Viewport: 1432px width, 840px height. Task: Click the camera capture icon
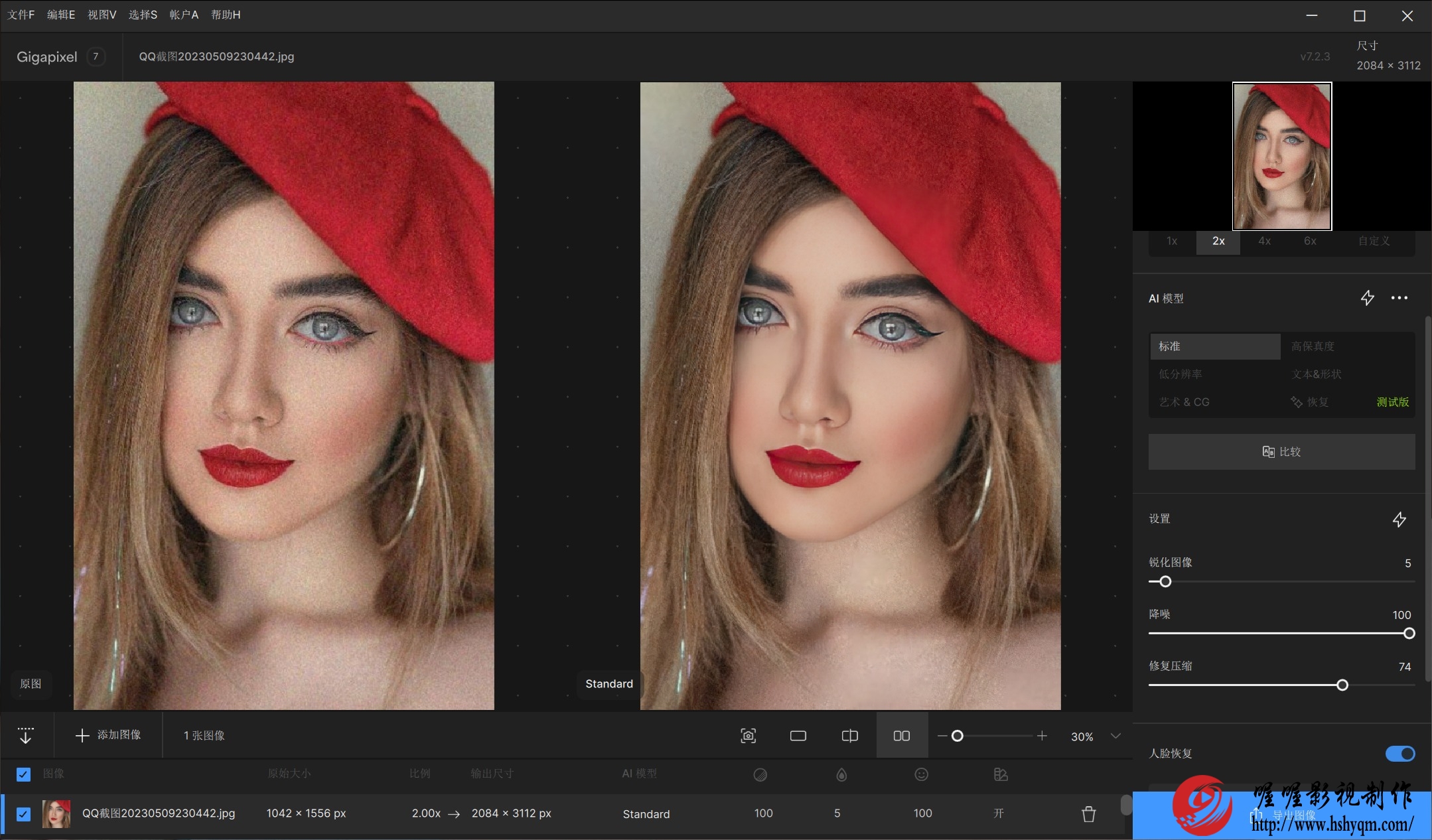(x=749, y=735)
